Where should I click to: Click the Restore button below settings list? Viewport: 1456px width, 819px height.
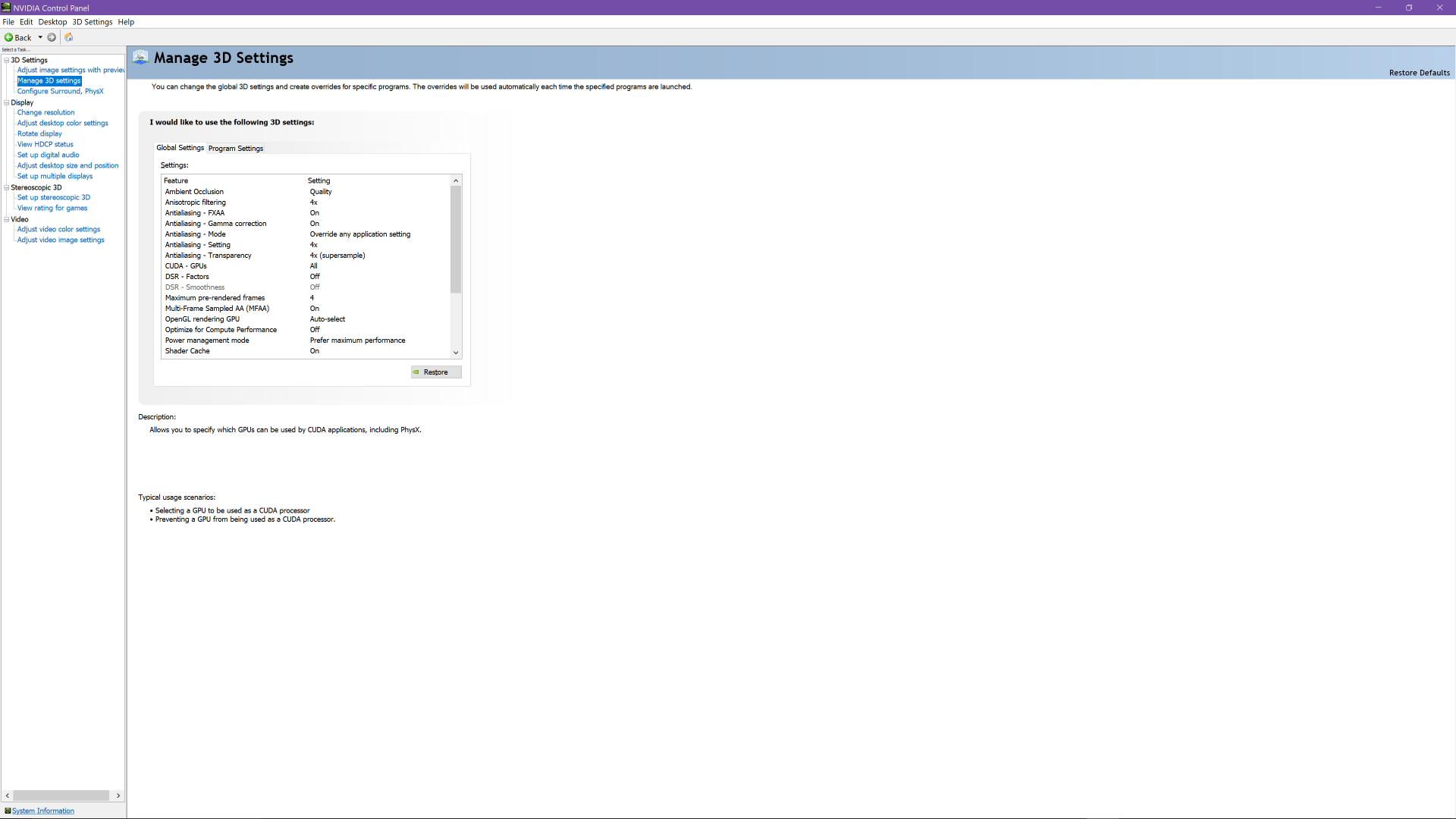click(436, 372)
